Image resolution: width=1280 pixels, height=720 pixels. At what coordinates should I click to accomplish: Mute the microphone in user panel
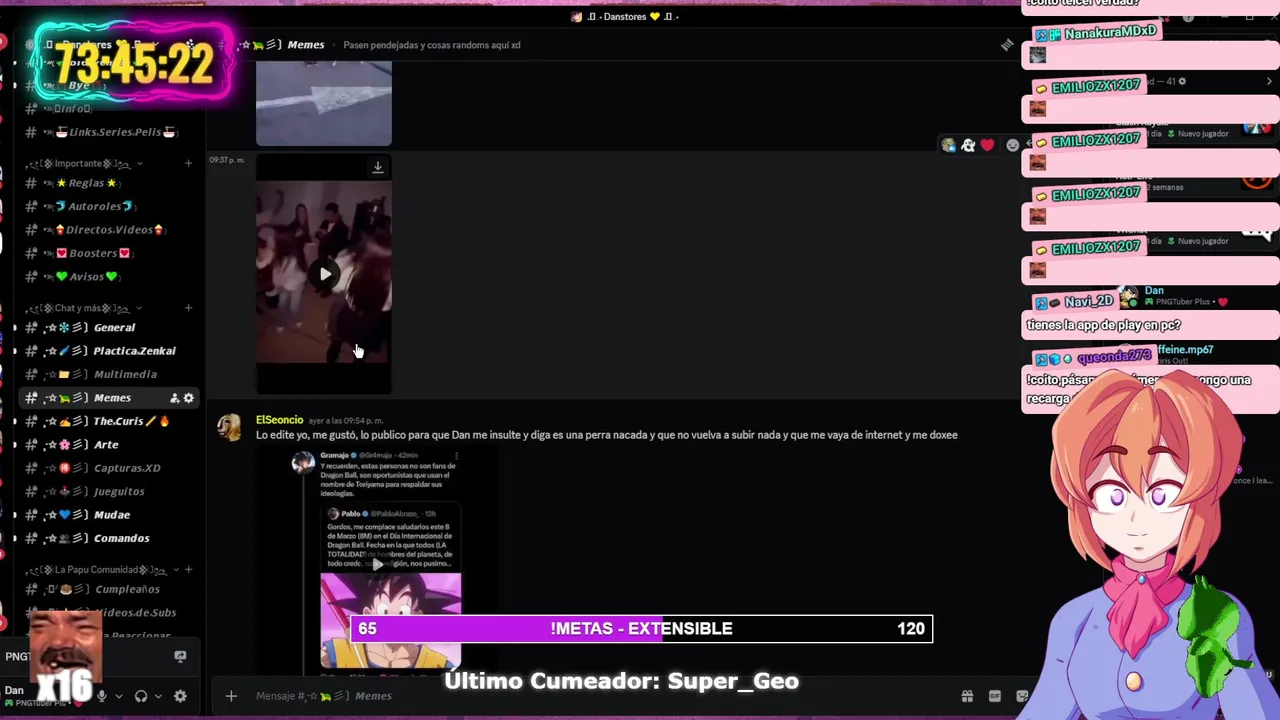pyautogui.click(x=101, y=696)
